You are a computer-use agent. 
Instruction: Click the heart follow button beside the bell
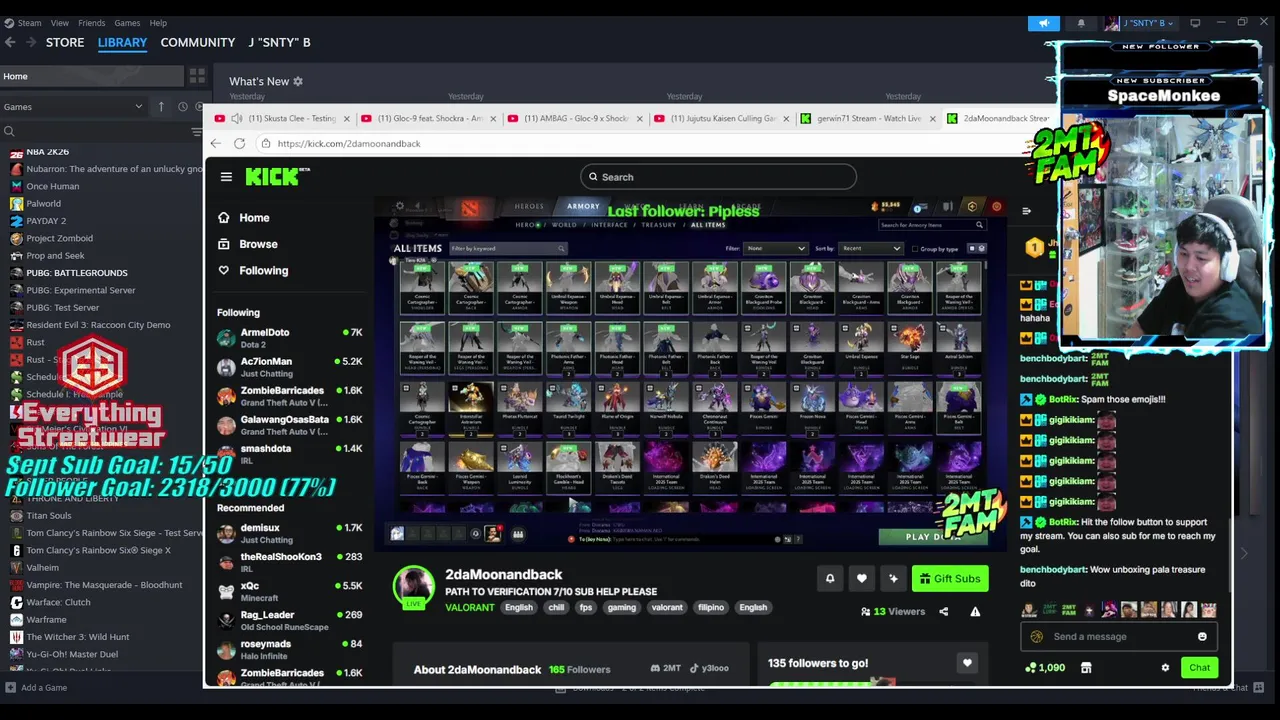[x=862, y=578]
